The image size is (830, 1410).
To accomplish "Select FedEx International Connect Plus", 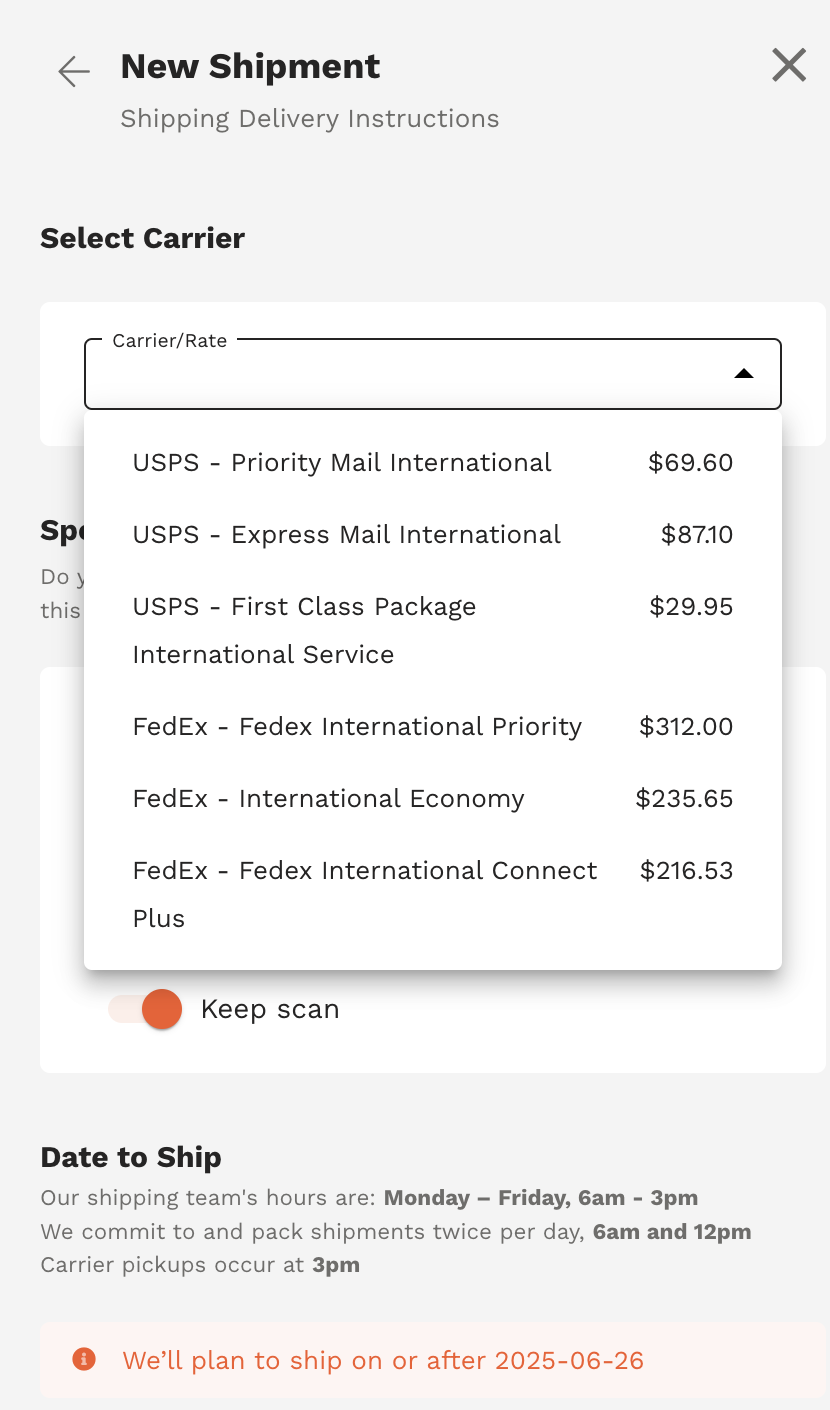I will tap(365, 893).
